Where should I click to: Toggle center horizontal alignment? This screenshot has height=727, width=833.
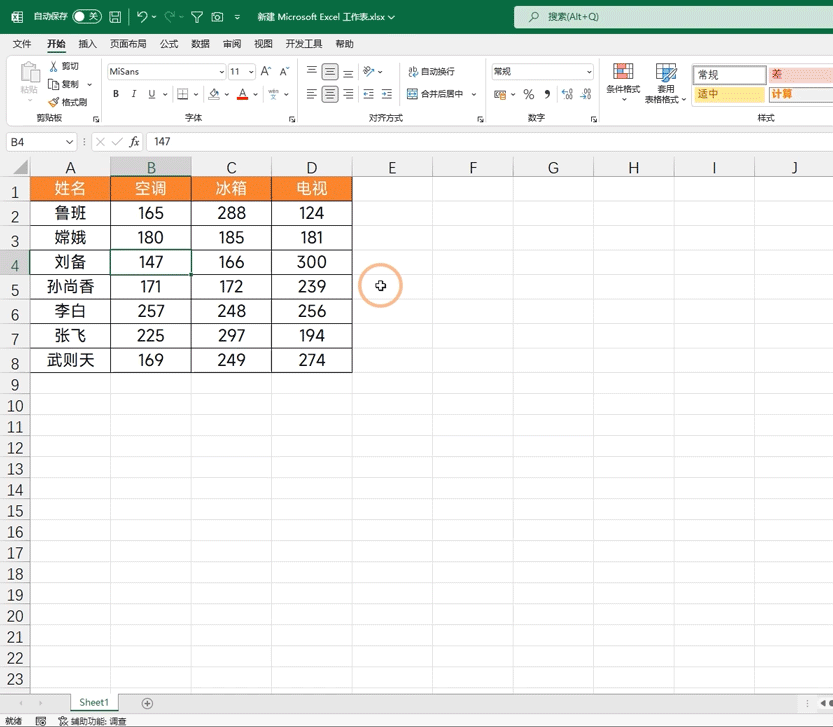click(330, 94)
